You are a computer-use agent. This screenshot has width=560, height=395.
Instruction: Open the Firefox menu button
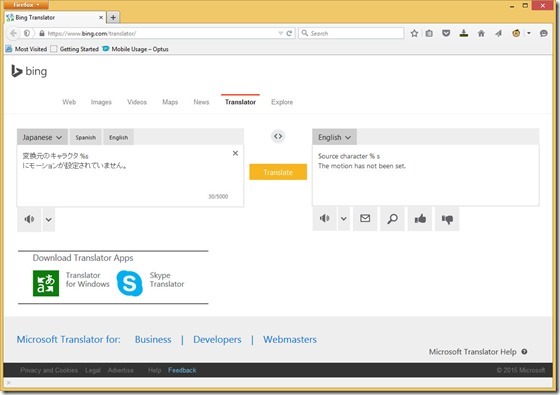click(26, 5)
